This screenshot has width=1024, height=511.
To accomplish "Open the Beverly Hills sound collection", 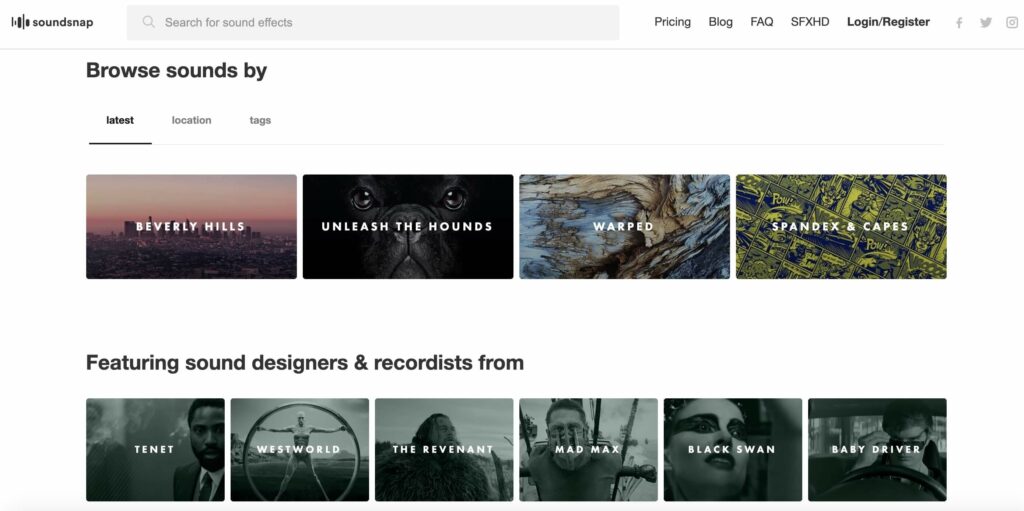I will [191, 227].
